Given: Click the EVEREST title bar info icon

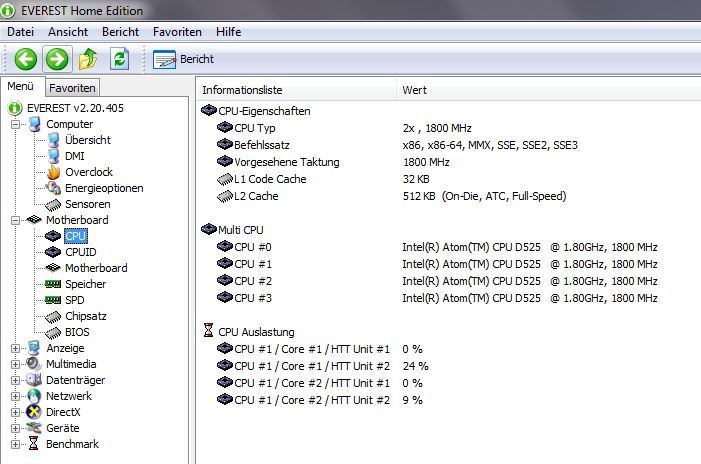Looking at the screenshot, I should pos(8,10).
